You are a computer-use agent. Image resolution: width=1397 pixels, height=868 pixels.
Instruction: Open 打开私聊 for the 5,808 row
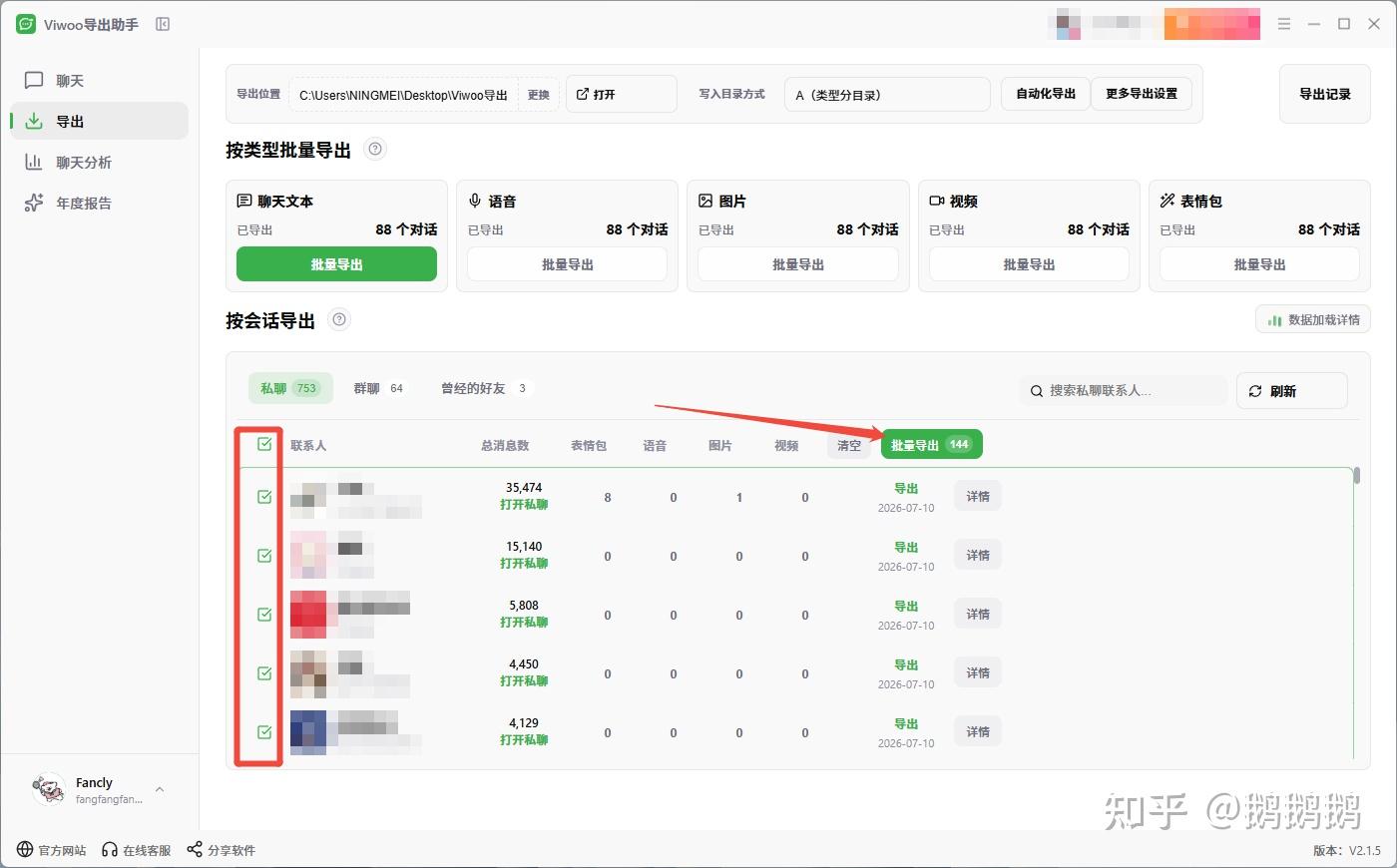pos(524,623)
